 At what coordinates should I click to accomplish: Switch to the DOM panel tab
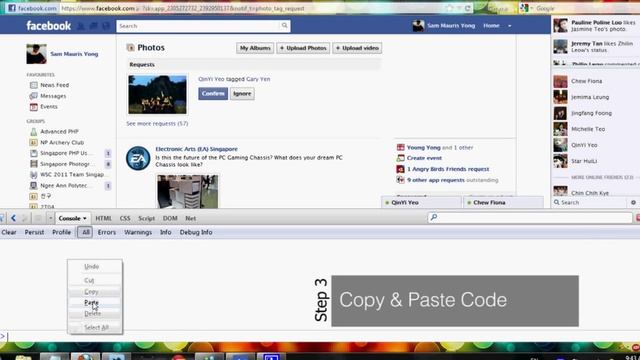[170, 218]
